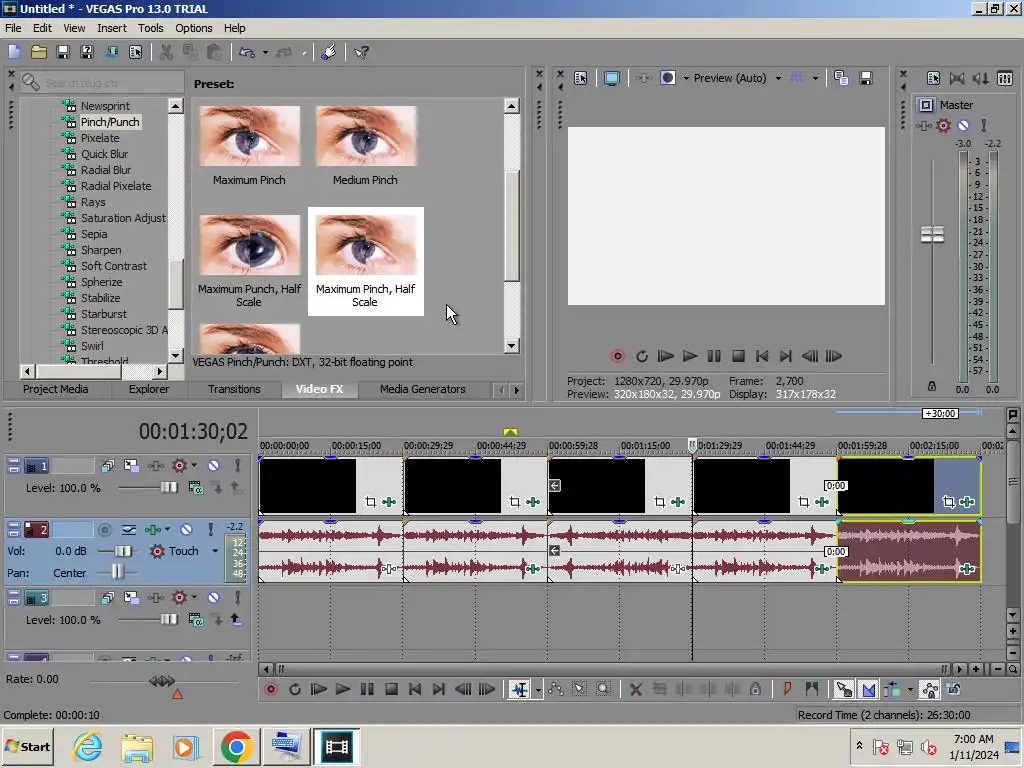The image size is (1024, 768).
Task: Open automation settings dropdown on track 1
Action: point(194,466)
